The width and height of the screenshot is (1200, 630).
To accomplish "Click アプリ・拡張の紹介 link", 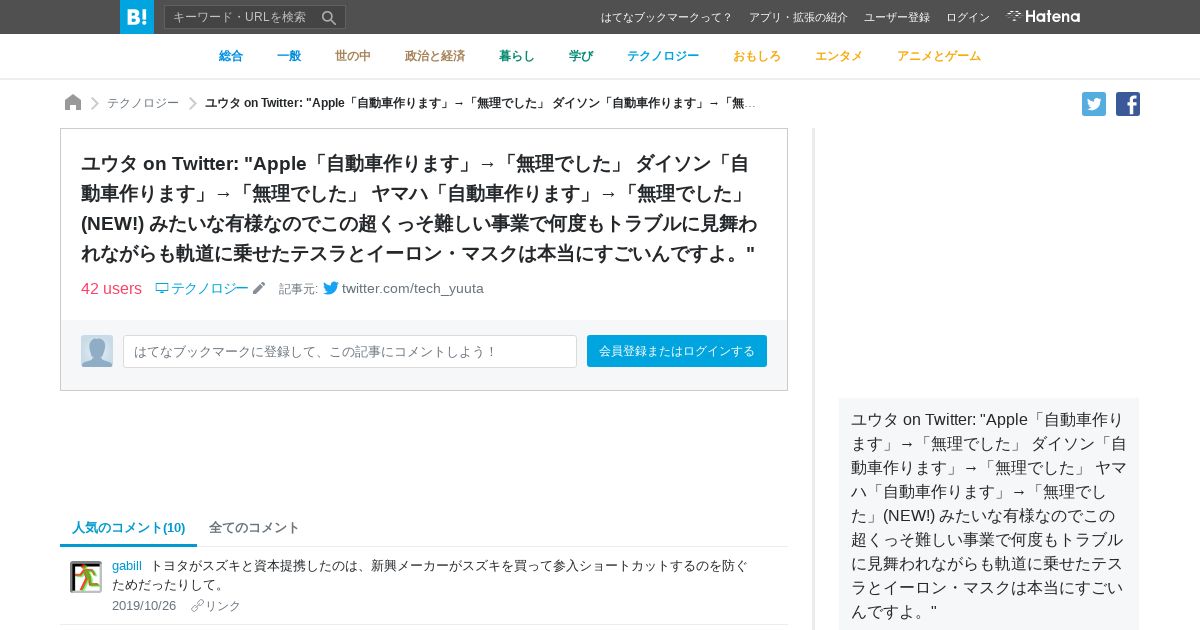I will (798, 17).
